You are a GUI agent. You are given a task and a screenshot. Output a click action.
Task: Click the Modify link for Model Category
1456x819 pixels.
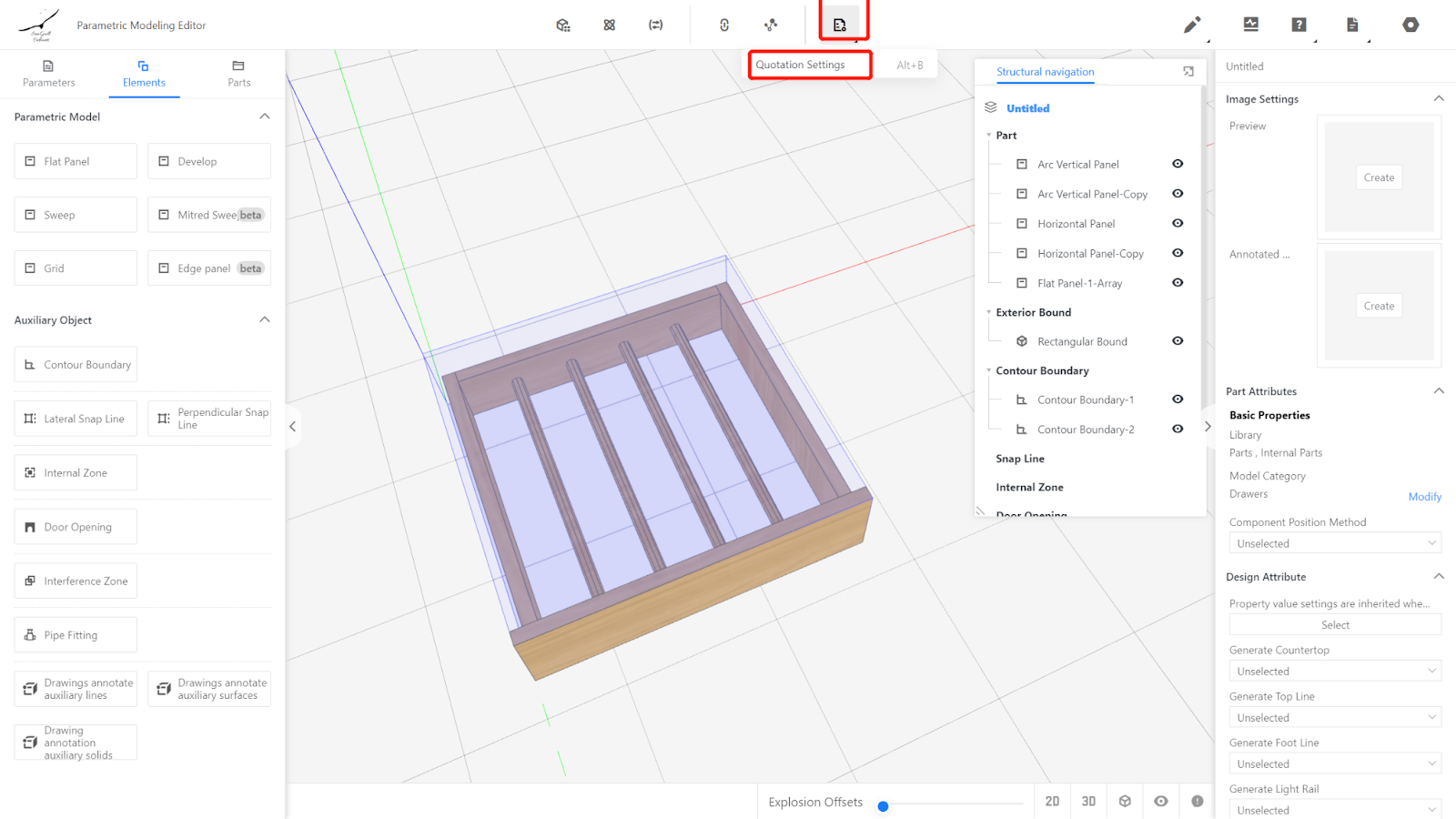pyautogui.click(x=1424, y=497)
